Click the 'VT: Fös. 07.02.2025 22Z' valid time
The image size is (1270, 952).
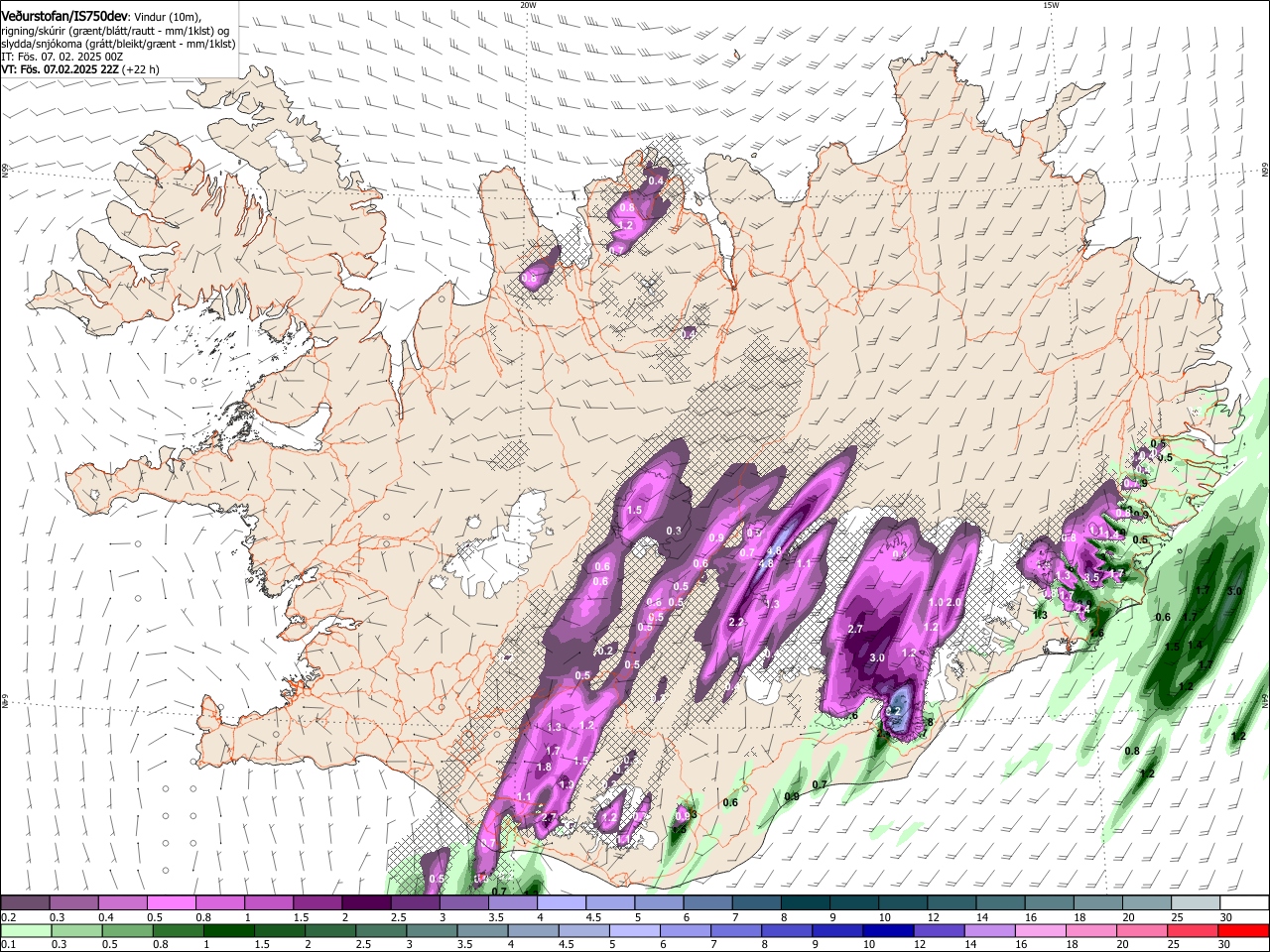[61, 69]
